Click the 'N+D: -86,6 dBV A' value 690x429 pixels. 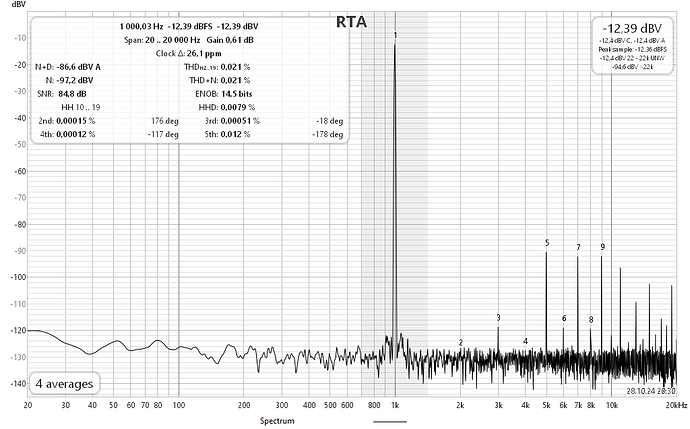[68, 67]
